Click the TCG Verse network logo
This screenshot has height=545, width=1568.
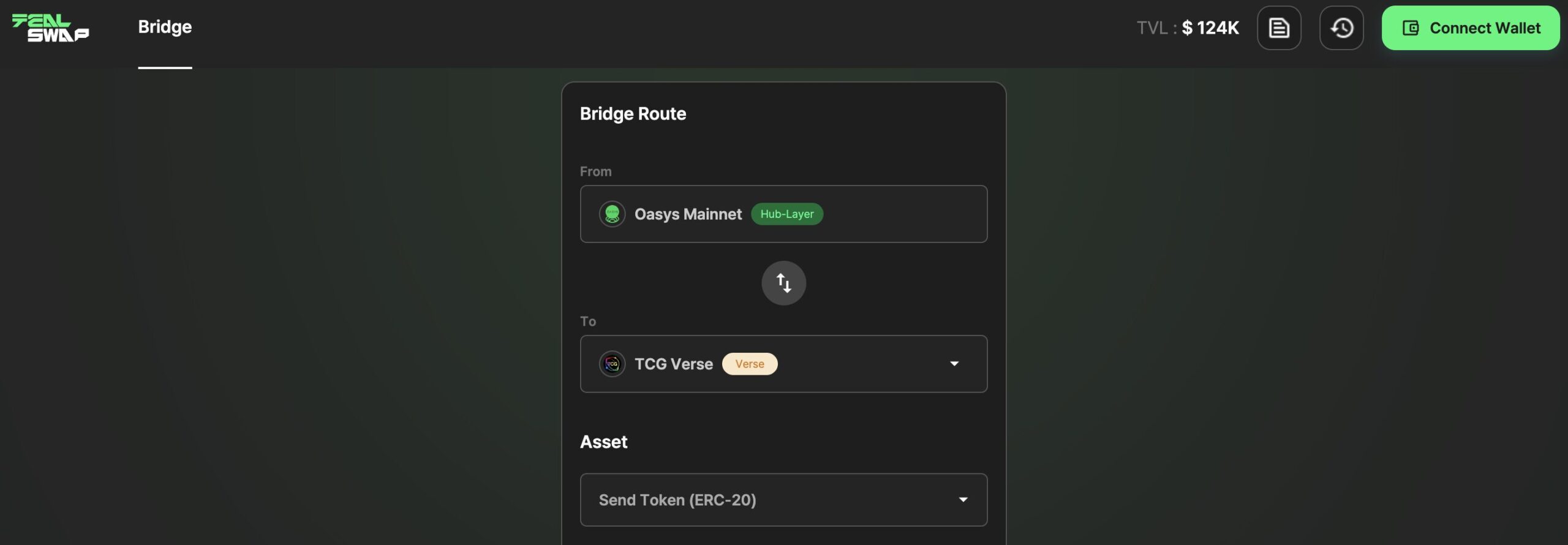click(x=612, y=364)
